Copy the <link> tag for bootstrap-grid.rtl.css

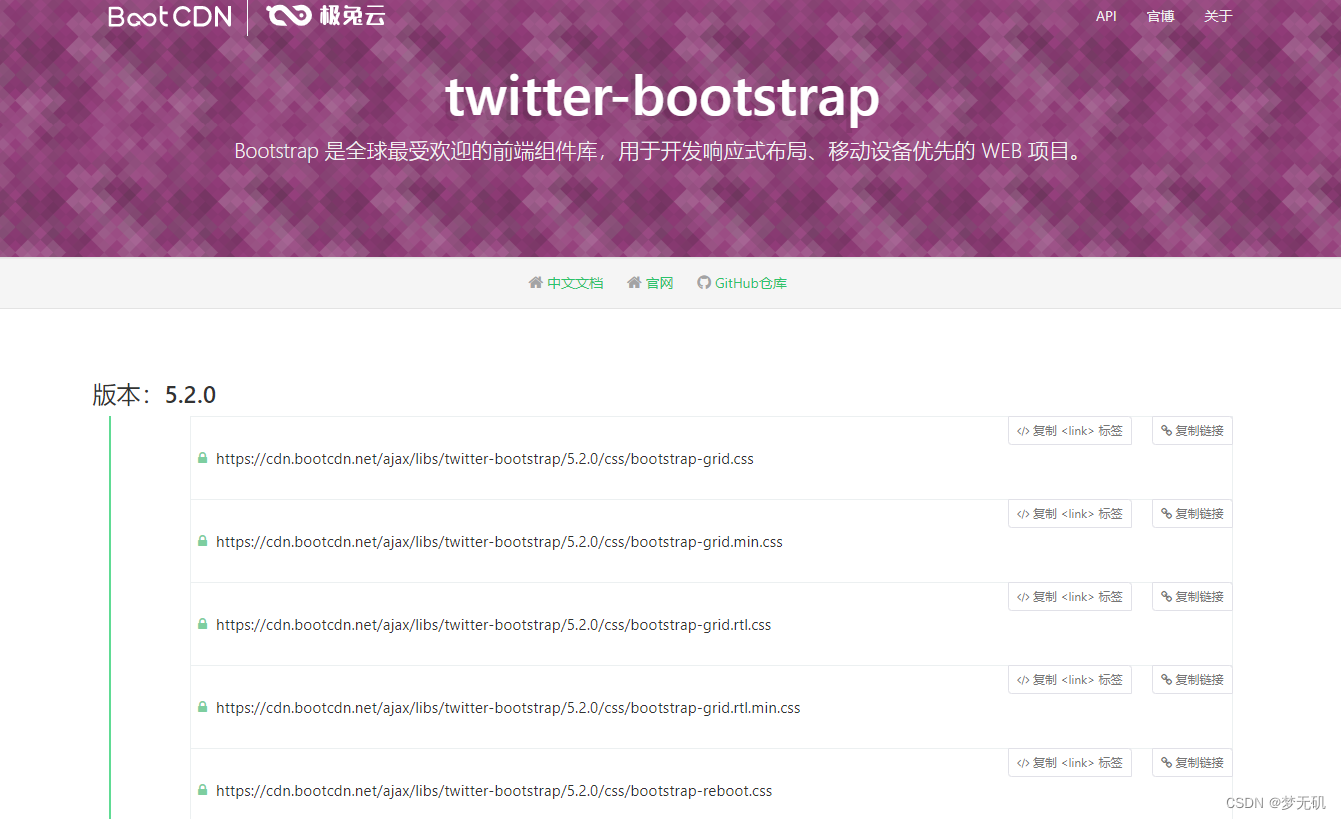(x=1070, y=596)
